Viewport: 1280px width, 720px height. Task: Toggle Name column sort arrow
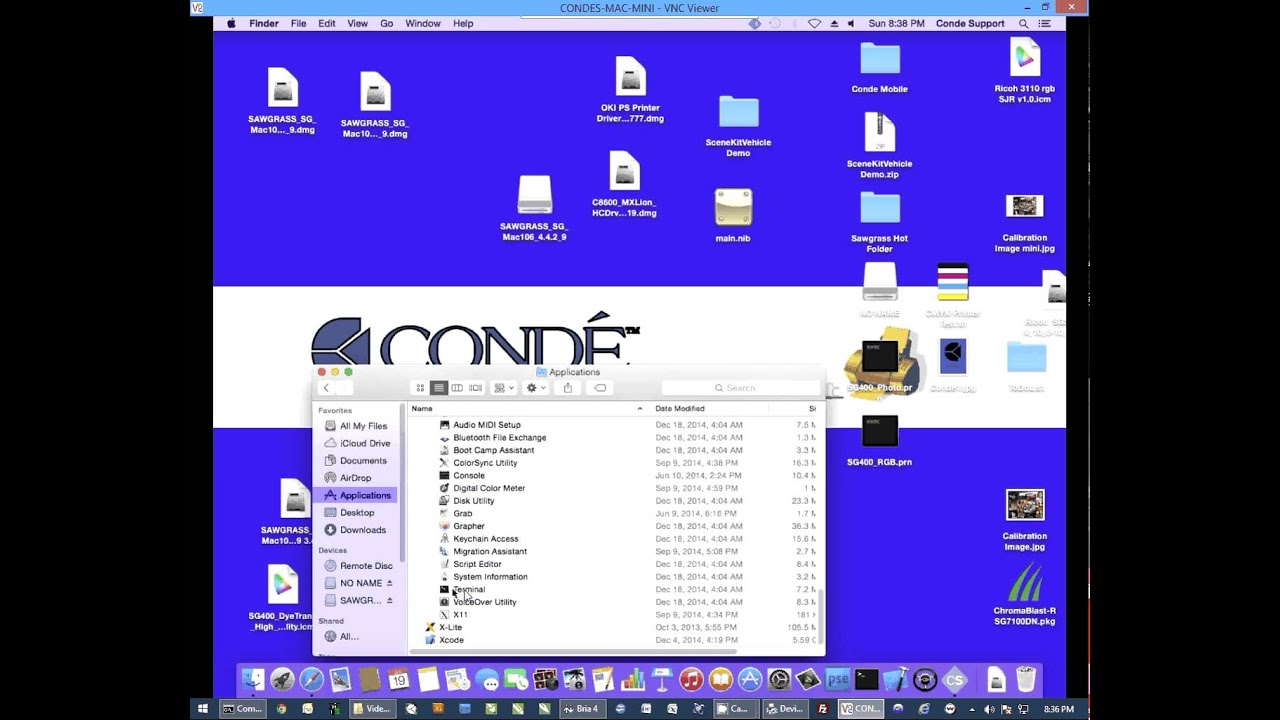pyautogui.click(x=640, y=408)
